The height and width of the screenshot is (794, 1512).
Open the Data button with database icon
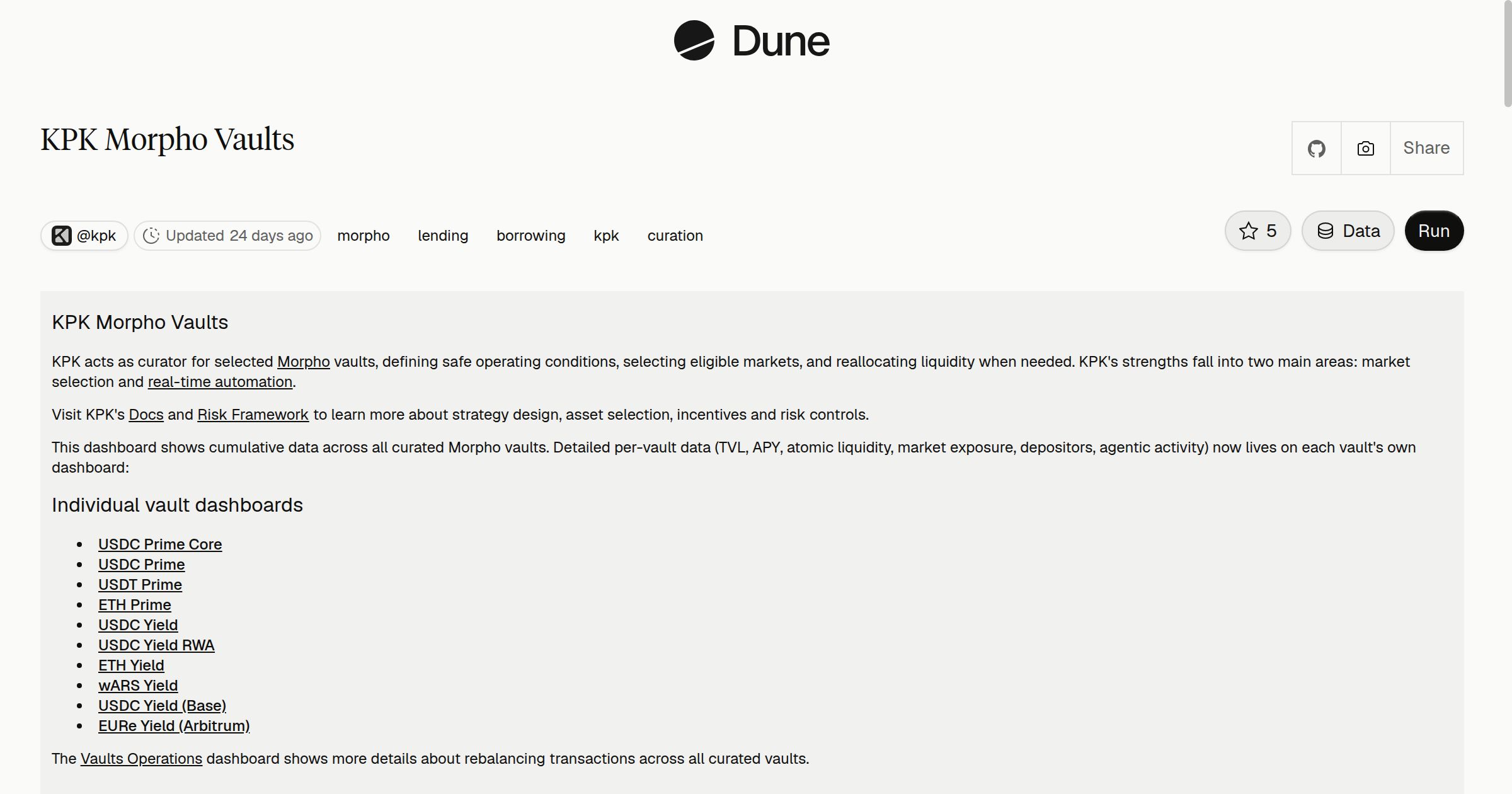[1348, 231]
